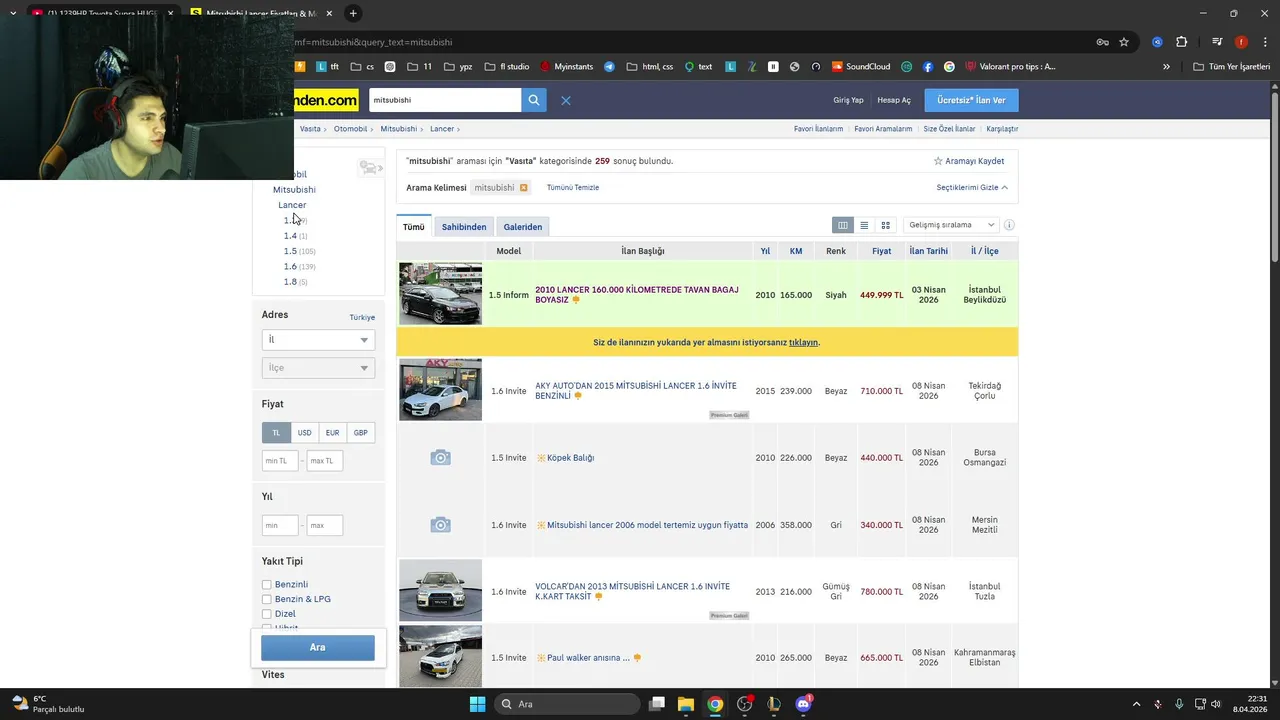Filter by Lancer 1.5 engine
Screen dimensions: 1280x720
pyautogui.click(x=290, y=251)
